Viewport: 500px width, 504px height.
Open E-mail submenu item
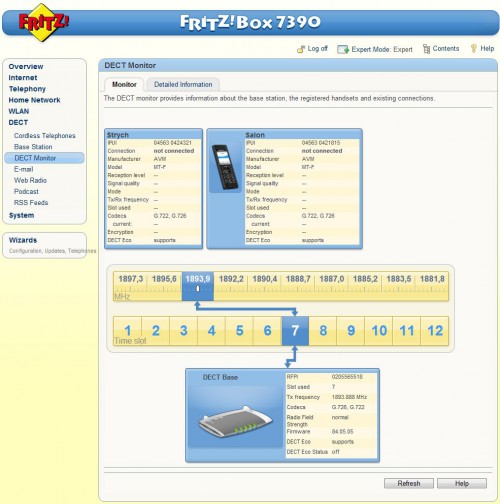coord(23,169)
